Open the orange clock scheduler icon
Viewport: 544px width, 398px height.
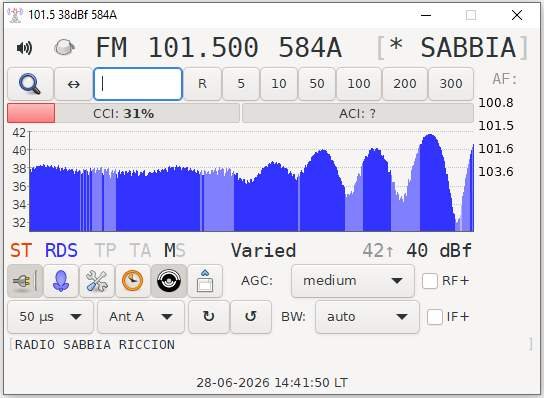click(133, 281)
